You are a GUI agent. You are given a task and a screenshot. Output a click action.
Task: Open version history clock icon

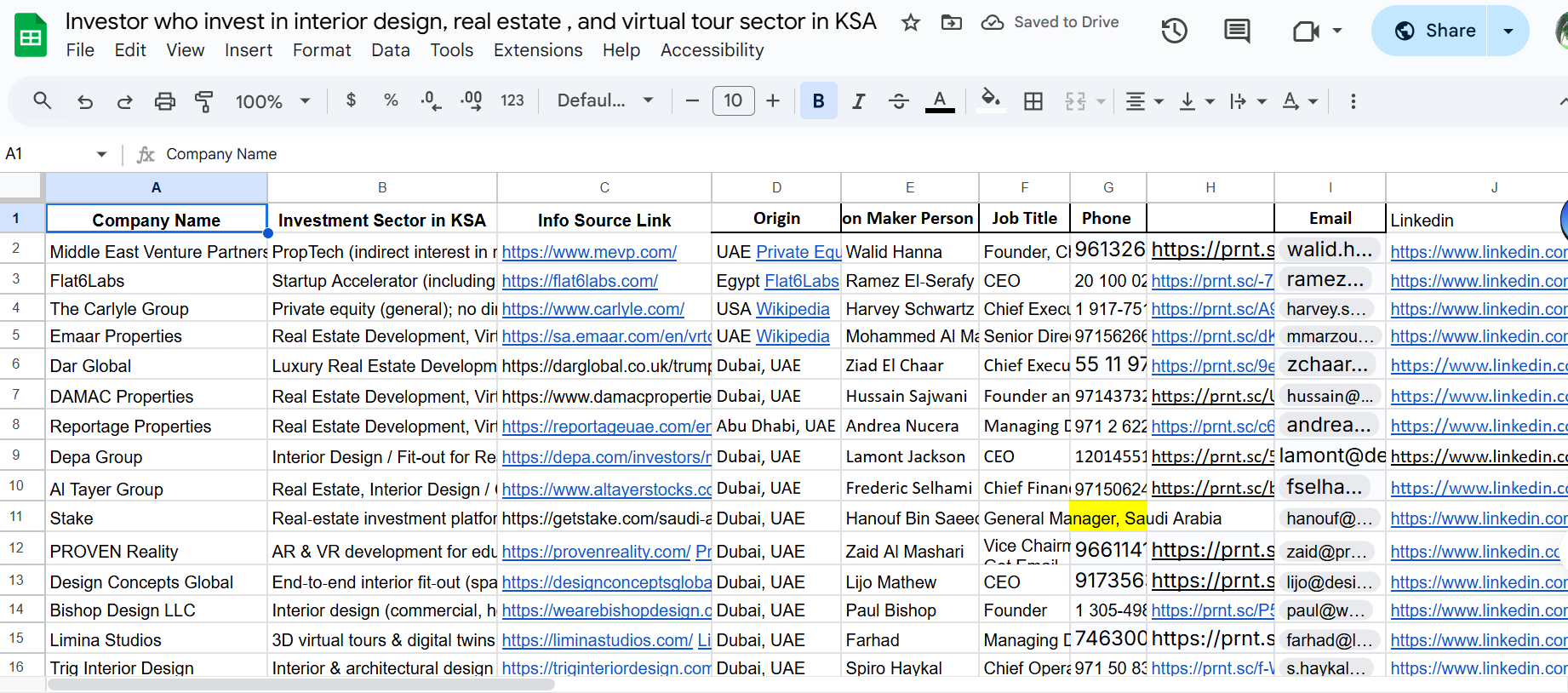click(x=1174, y=31)
